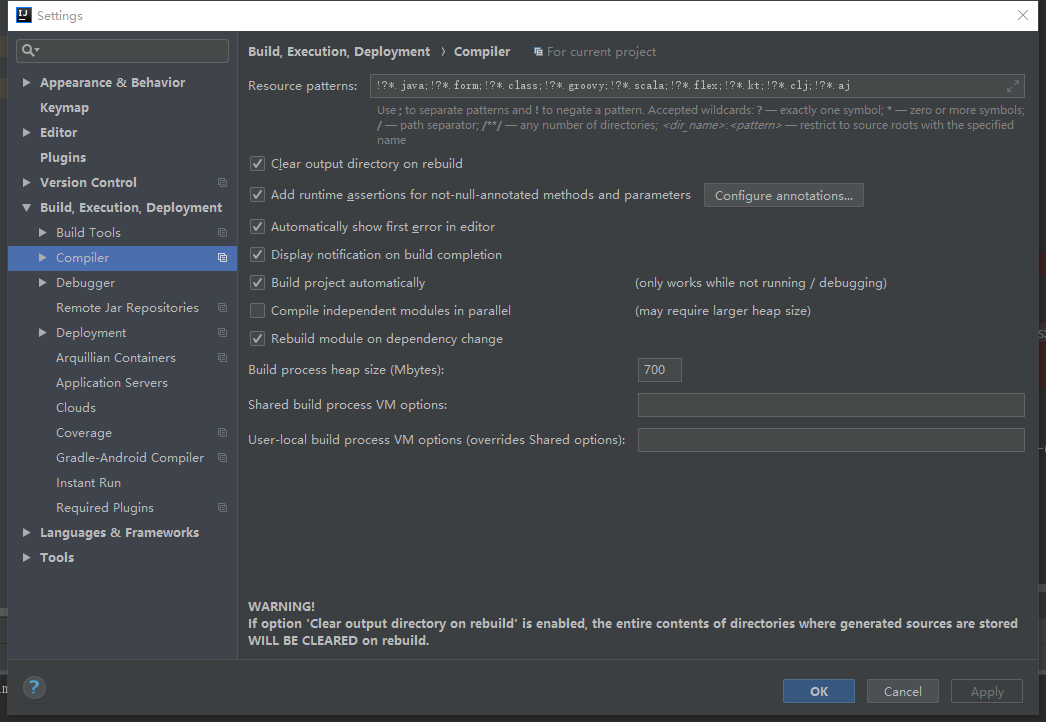This screenshot has width=1046, height=722.
Task: Collapse Build, Execution, Deployment section
Action: tap(26, 208)
